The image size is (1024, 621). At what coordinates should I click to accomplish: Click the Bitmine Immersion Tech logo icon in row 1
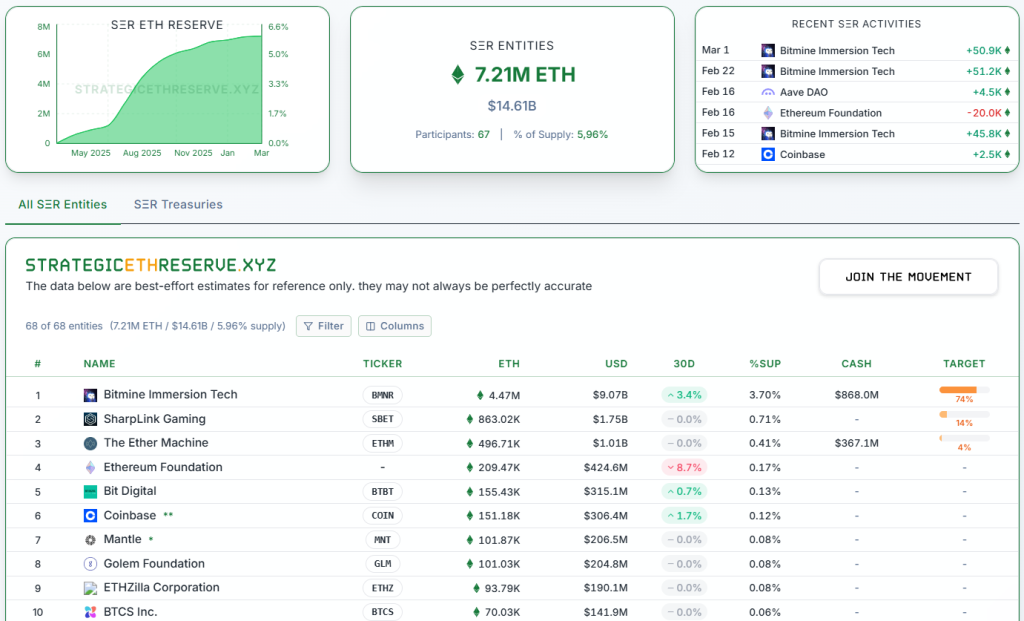click(x=90, y=395)
